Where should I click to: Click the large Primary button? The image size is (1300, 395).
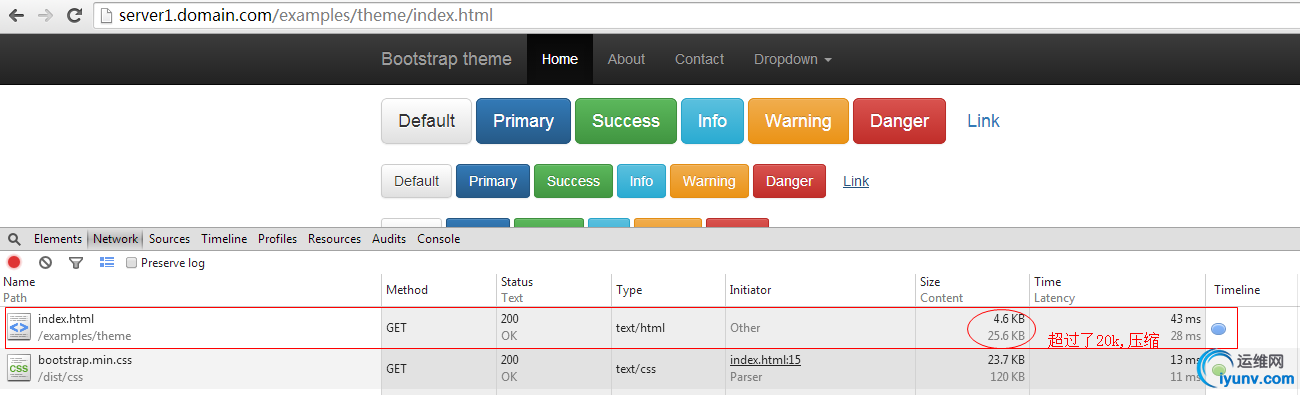pos(523,121)
